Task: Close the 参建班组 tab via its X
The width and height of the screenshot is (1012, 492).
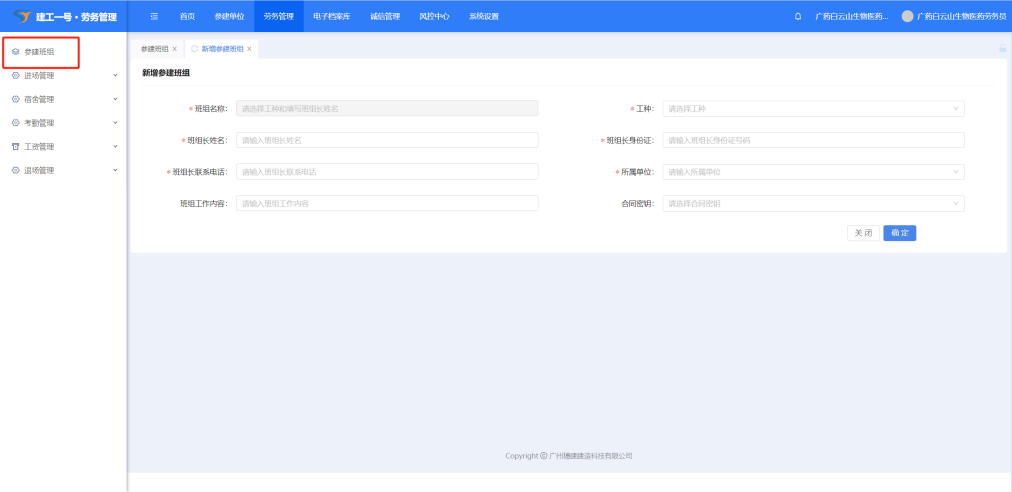Action: pyautogui.click(x=174, y=48)
